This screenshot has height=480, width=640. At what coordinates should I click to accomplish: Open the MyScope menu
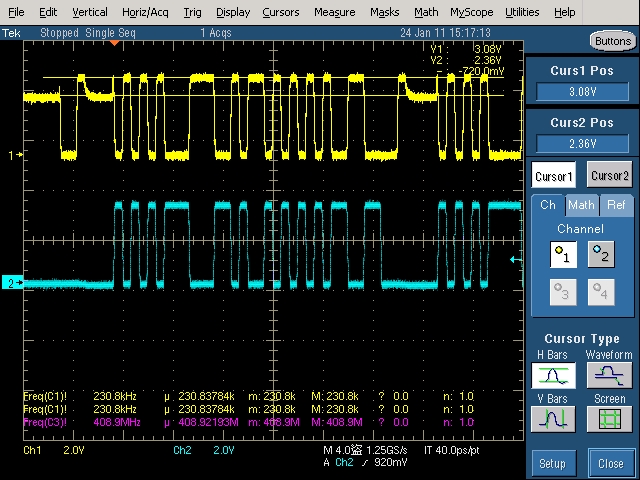pyautogui.click(x=471, y=12)
